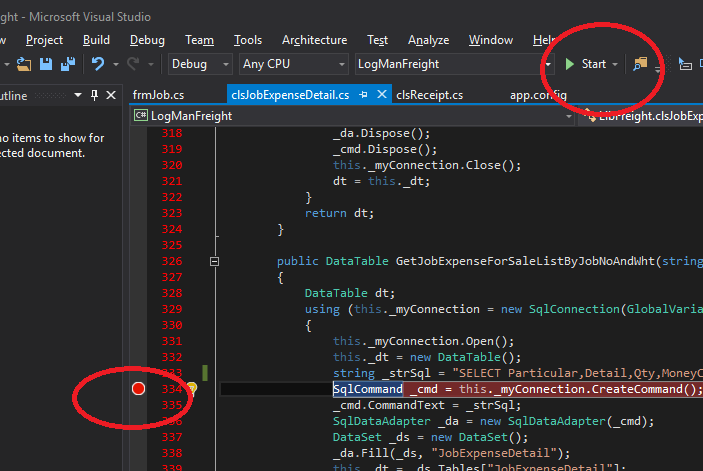Click '_da.Dispose();' on line 318

[382, 133]
